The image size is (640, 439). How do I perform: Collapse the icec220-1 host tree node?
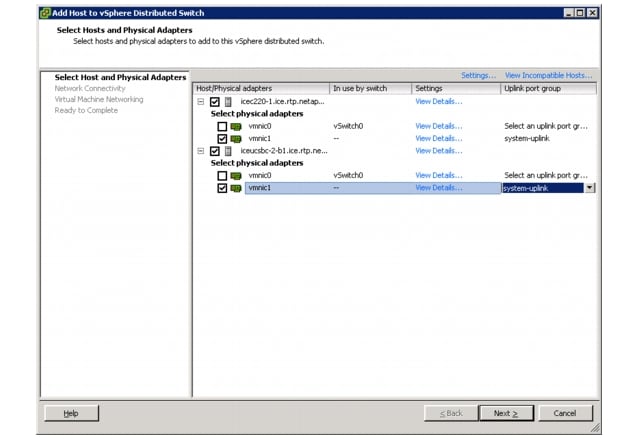(200, 102)
